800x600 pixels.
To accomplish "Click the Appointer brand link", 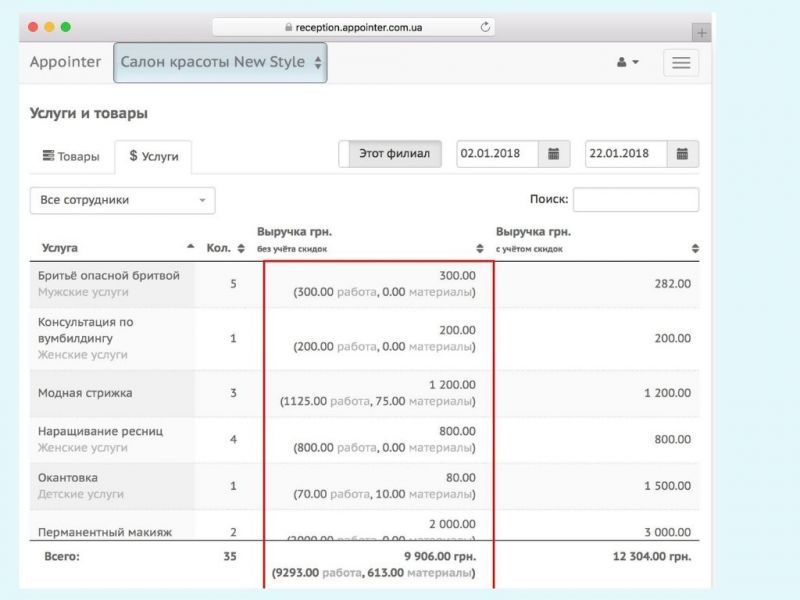I will point(65,62).
